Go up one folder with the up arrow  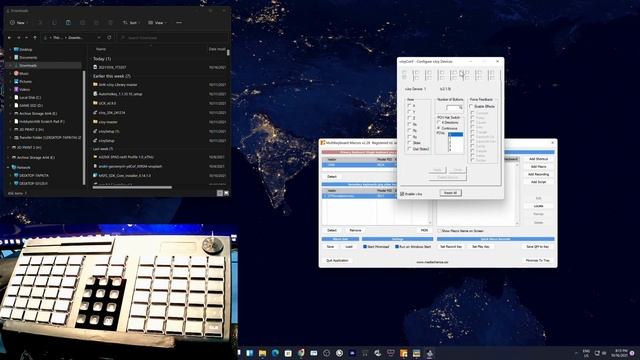pos(35,38)
